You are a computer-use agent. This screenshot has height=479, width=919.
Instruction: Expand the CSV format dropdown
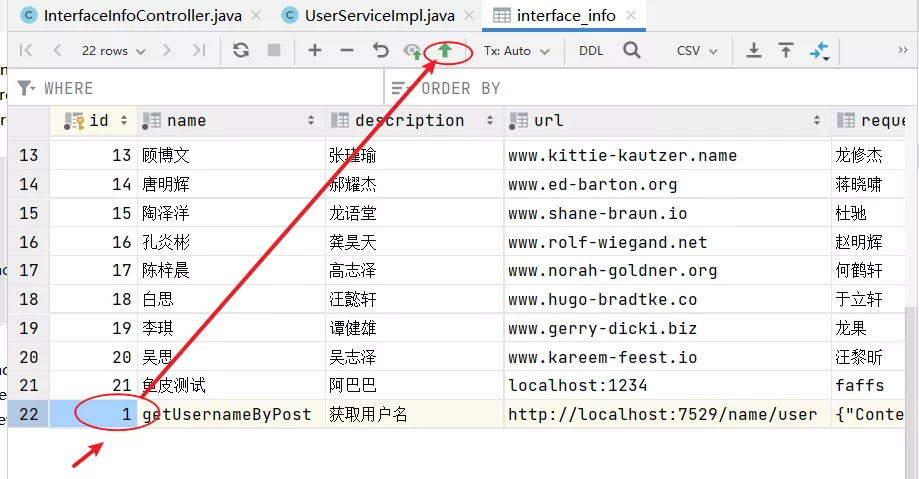point(697,51)
